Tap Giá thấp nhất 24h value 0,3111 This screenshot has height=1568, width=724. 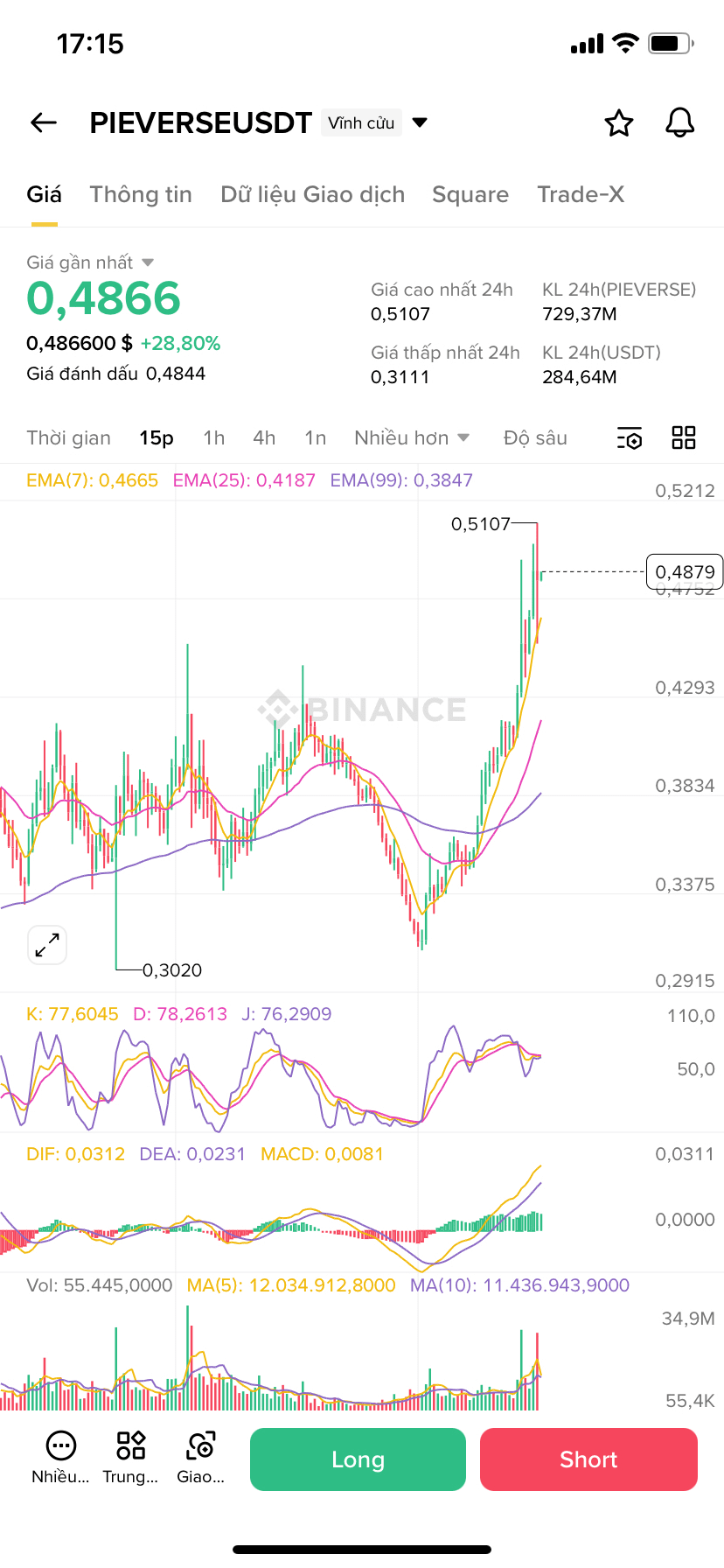(400, 377)
